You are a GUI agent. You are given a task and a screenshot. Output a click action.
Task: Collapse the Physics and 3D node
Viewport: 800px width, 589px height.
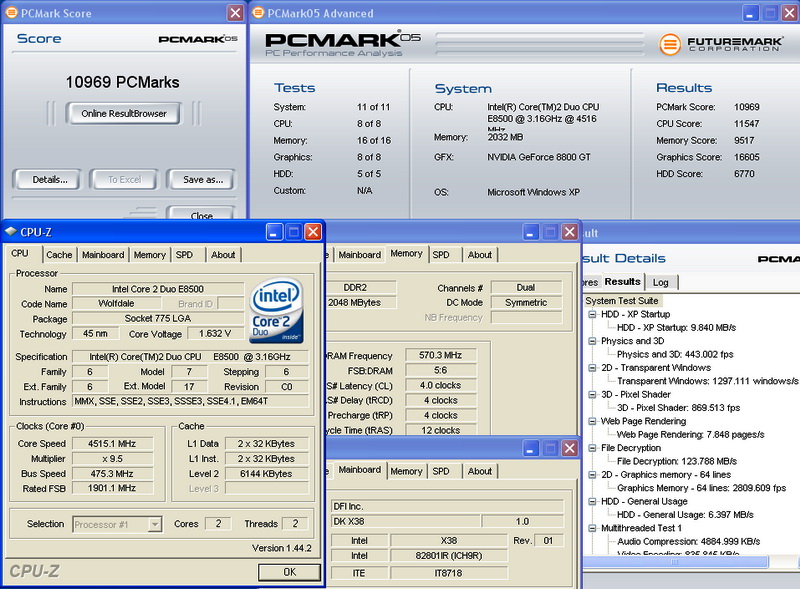(592, 341)
